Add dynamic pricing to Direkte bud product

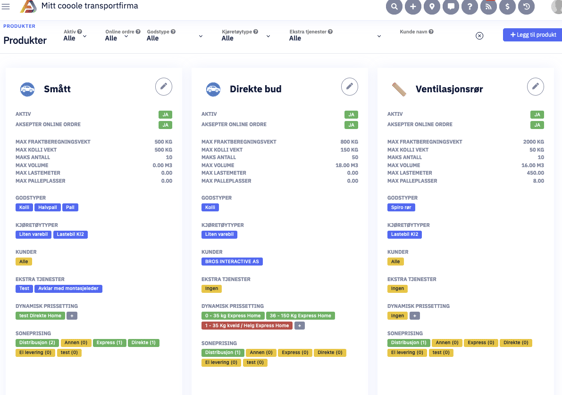300,325
